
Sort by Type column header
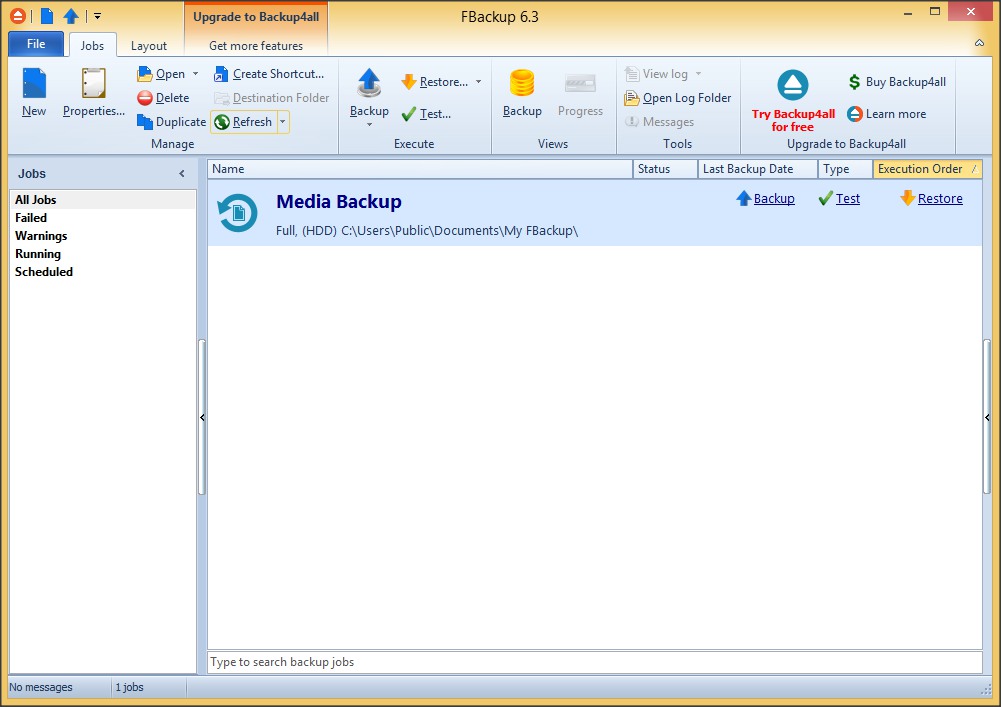[x=845, y=169]
